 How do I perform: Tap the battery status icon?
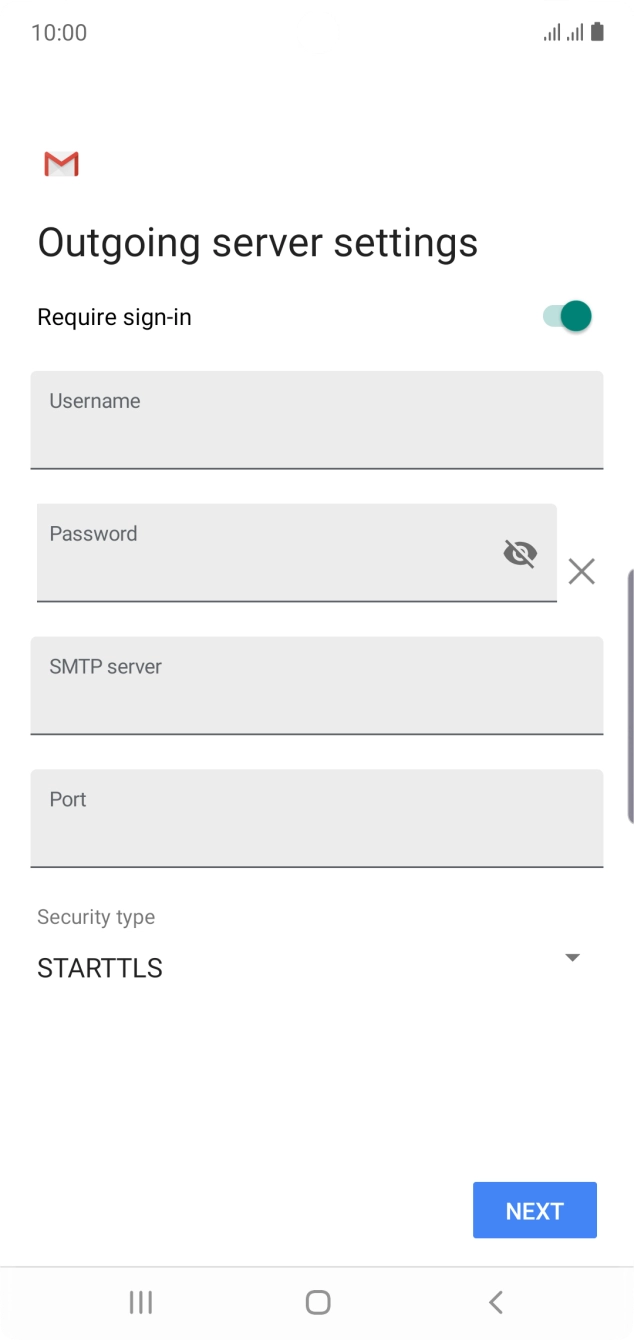pos(597,32)
